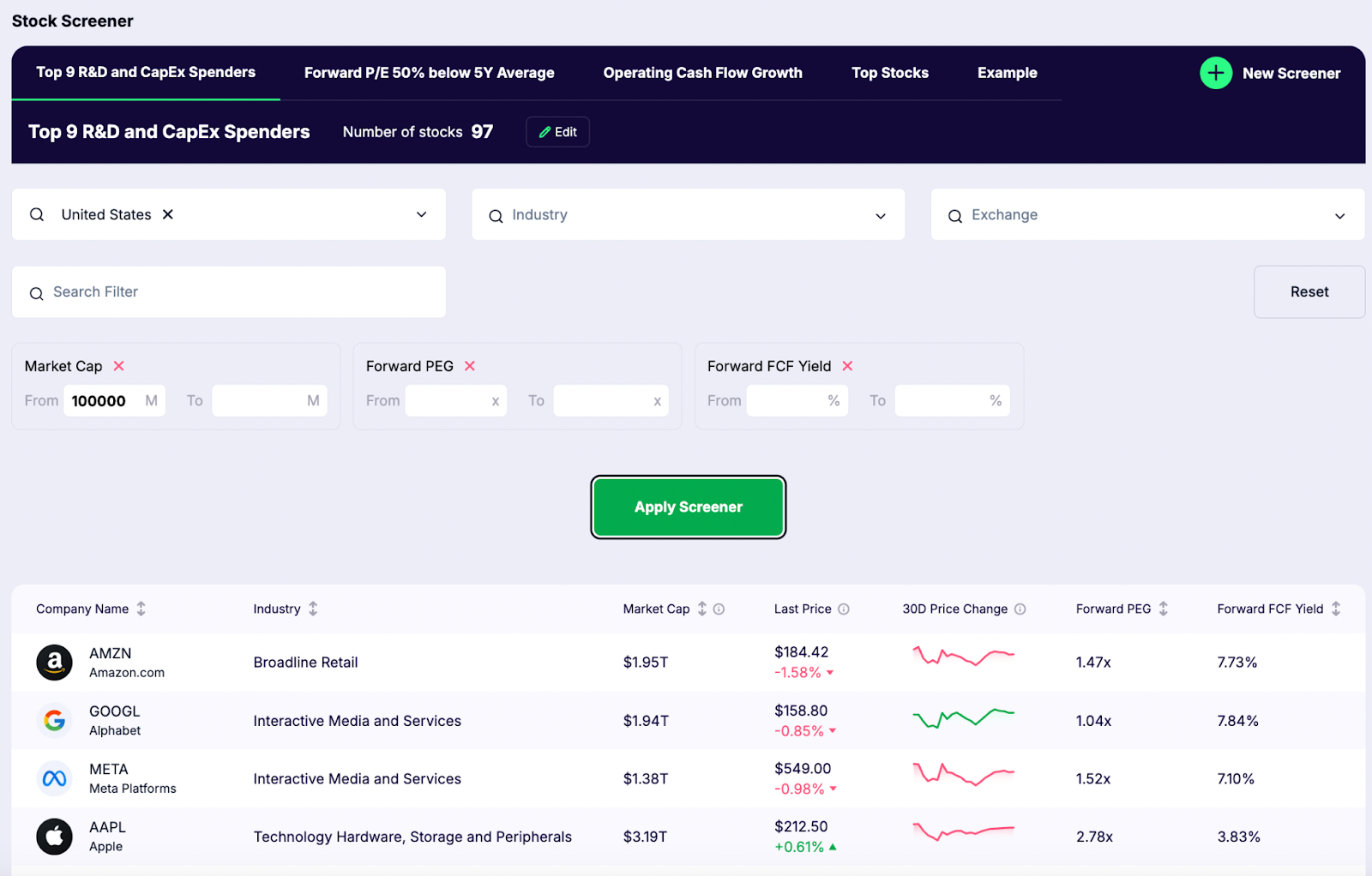Screen dimensions: 1372x876
Task: Click the 1.04x Forward PEG value
Action: pyautogui.click(x=1093, y=721)
